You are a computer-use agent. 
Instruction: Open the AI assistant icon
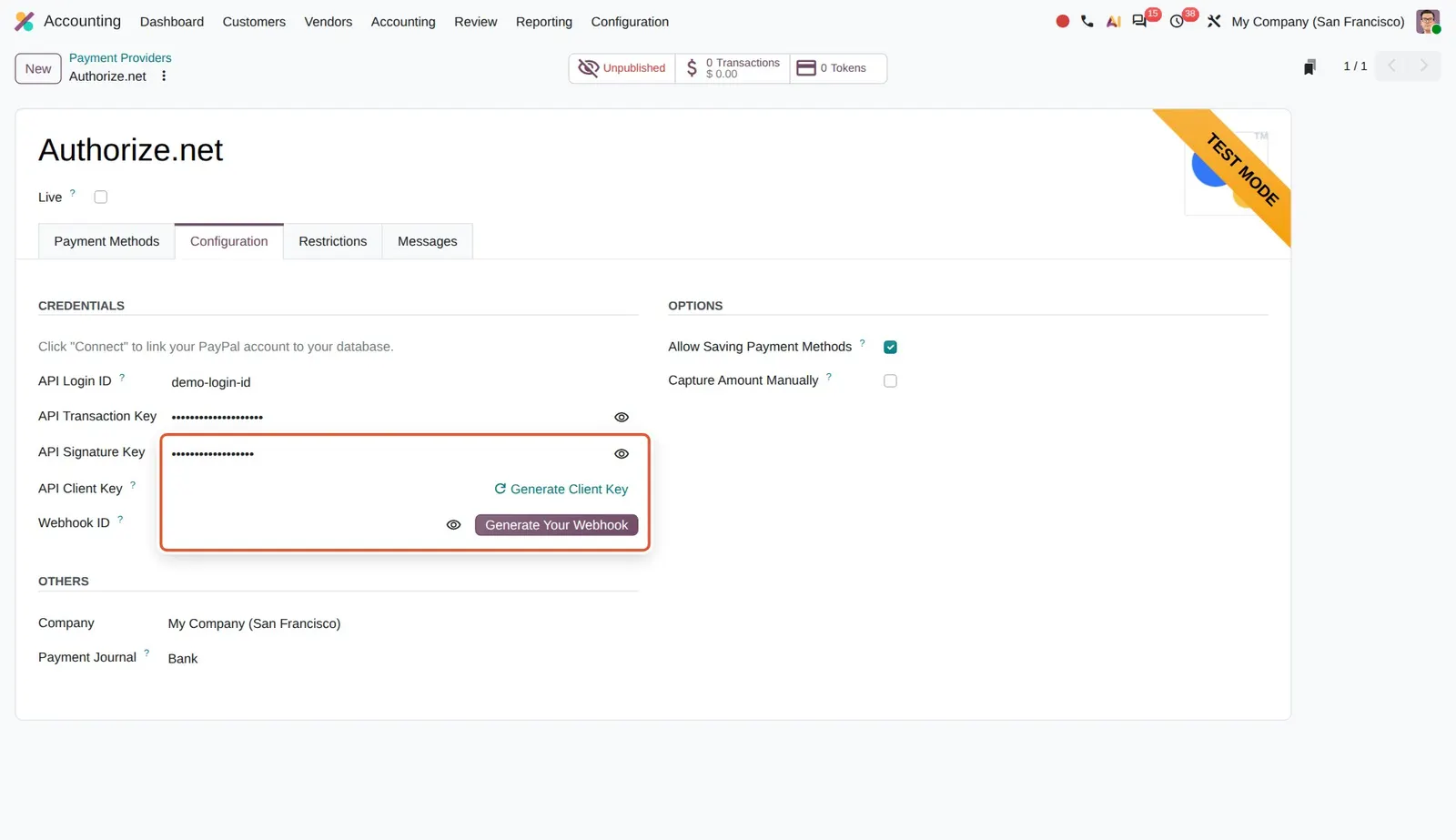1113,21
